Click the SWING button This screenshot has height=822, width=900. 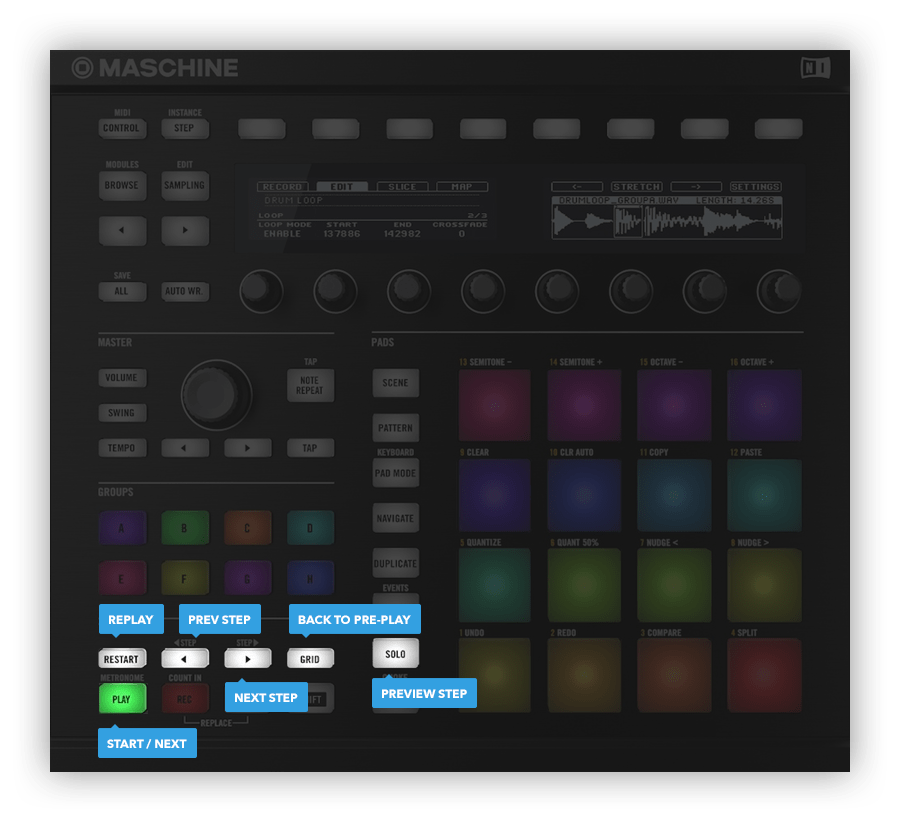coord(122,413)
